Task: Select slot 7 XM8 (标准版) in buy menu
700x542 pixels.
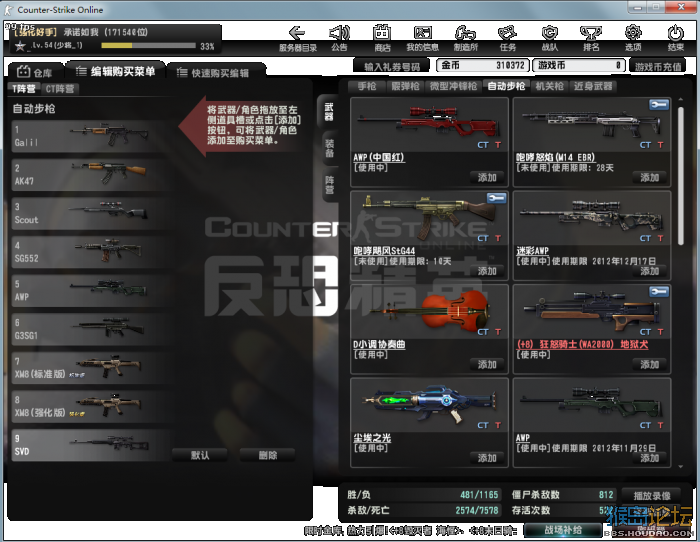Action: click(x=92, y=368)
